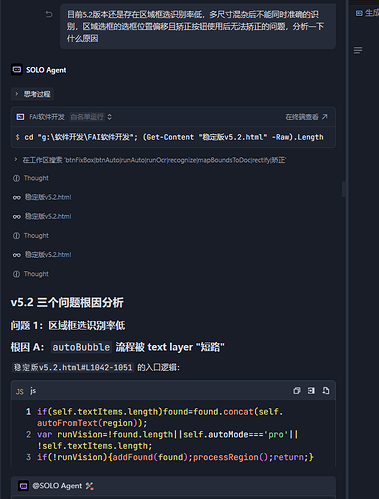Click the JS language badge icon
Screen dimensions: 379x499
[20, 392]
